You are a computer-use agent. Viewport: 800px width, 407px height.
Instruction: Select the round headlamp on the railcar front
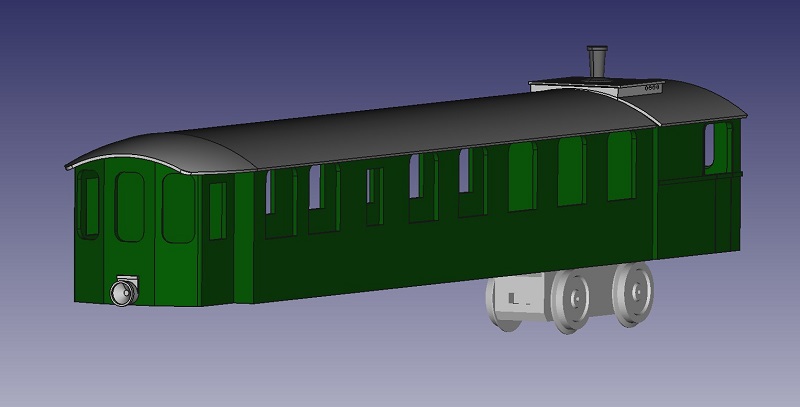pyautogui.click(x=123, y=293)
